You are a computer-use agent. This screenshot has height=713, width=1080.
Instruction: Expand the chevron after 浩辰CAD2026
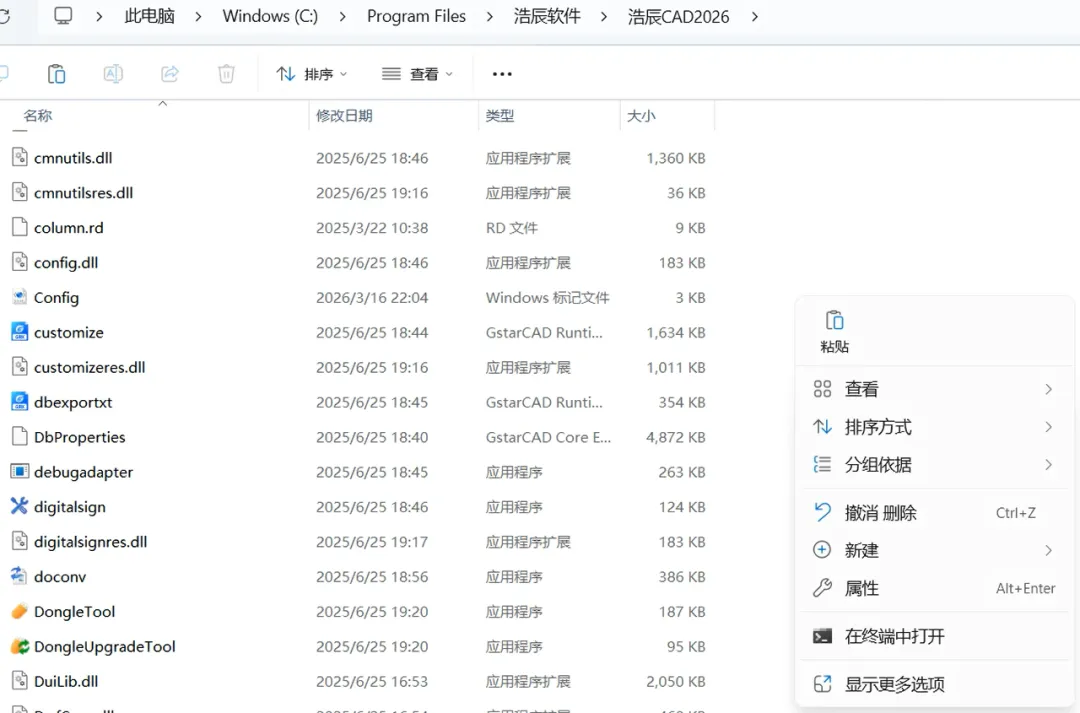tap(755, 17)
